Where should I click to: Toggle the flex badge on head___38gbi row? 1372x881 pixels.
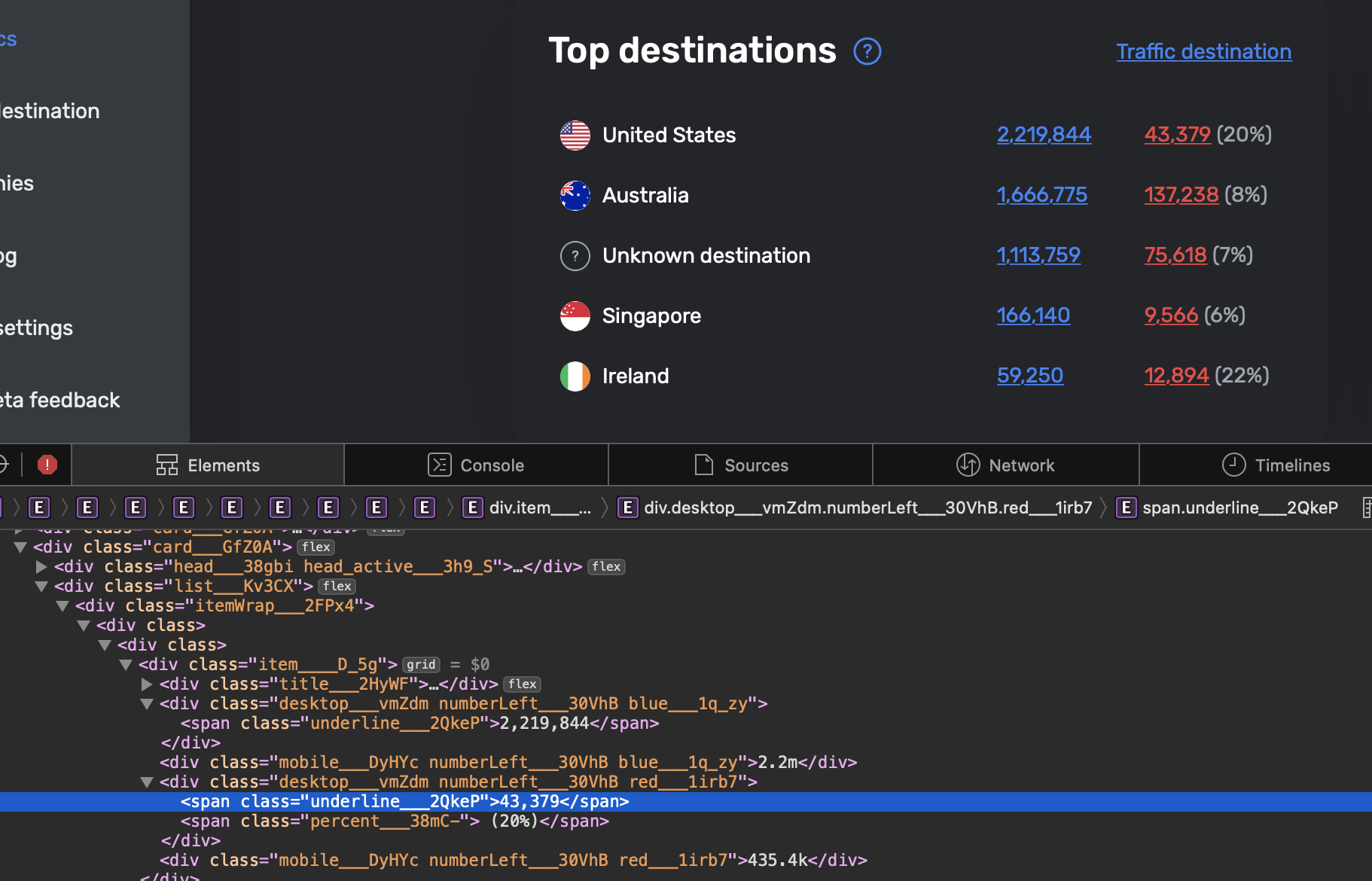click(x=606, y=567)
